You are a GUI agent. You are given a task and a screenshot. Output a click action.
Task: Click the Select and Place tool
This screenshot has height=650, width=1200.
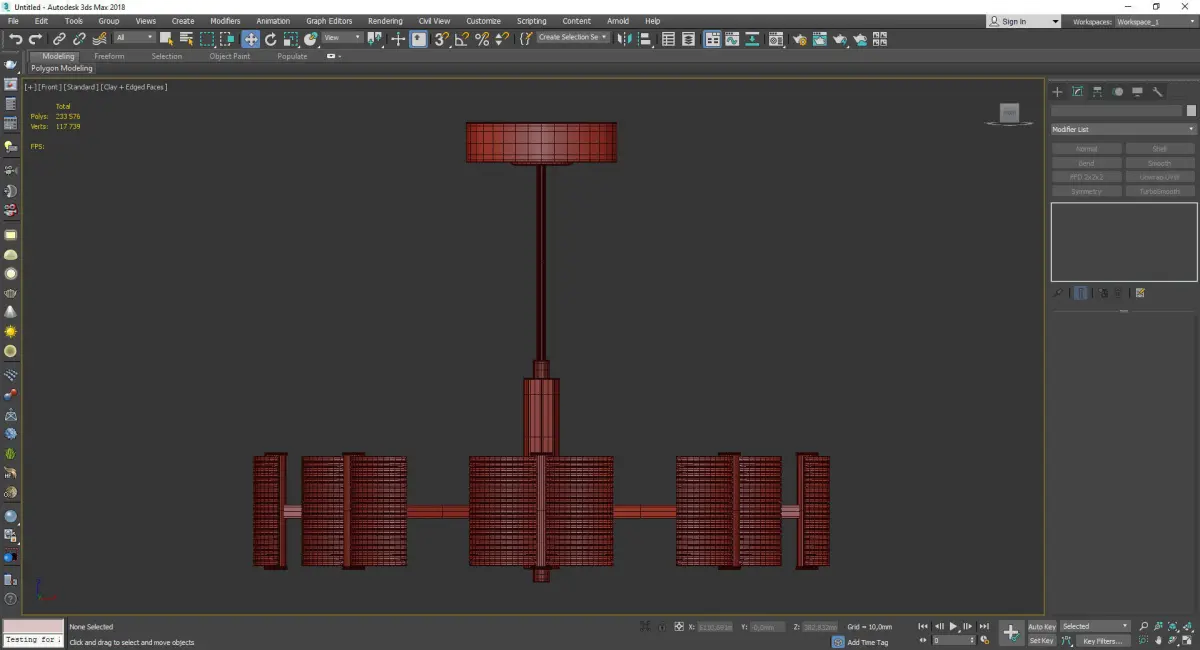tap(311, 39)
